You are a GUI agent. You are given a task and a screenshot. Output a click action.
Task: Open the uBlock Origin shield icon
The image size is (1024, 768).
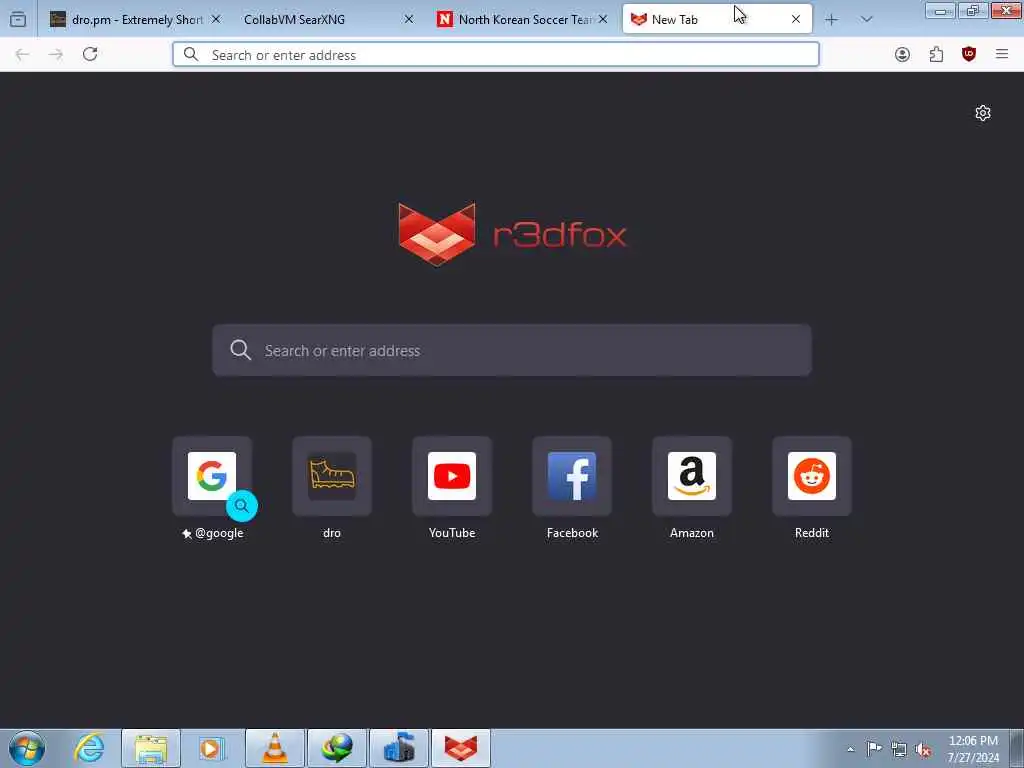pyautogui.click(x=968, y=54)
